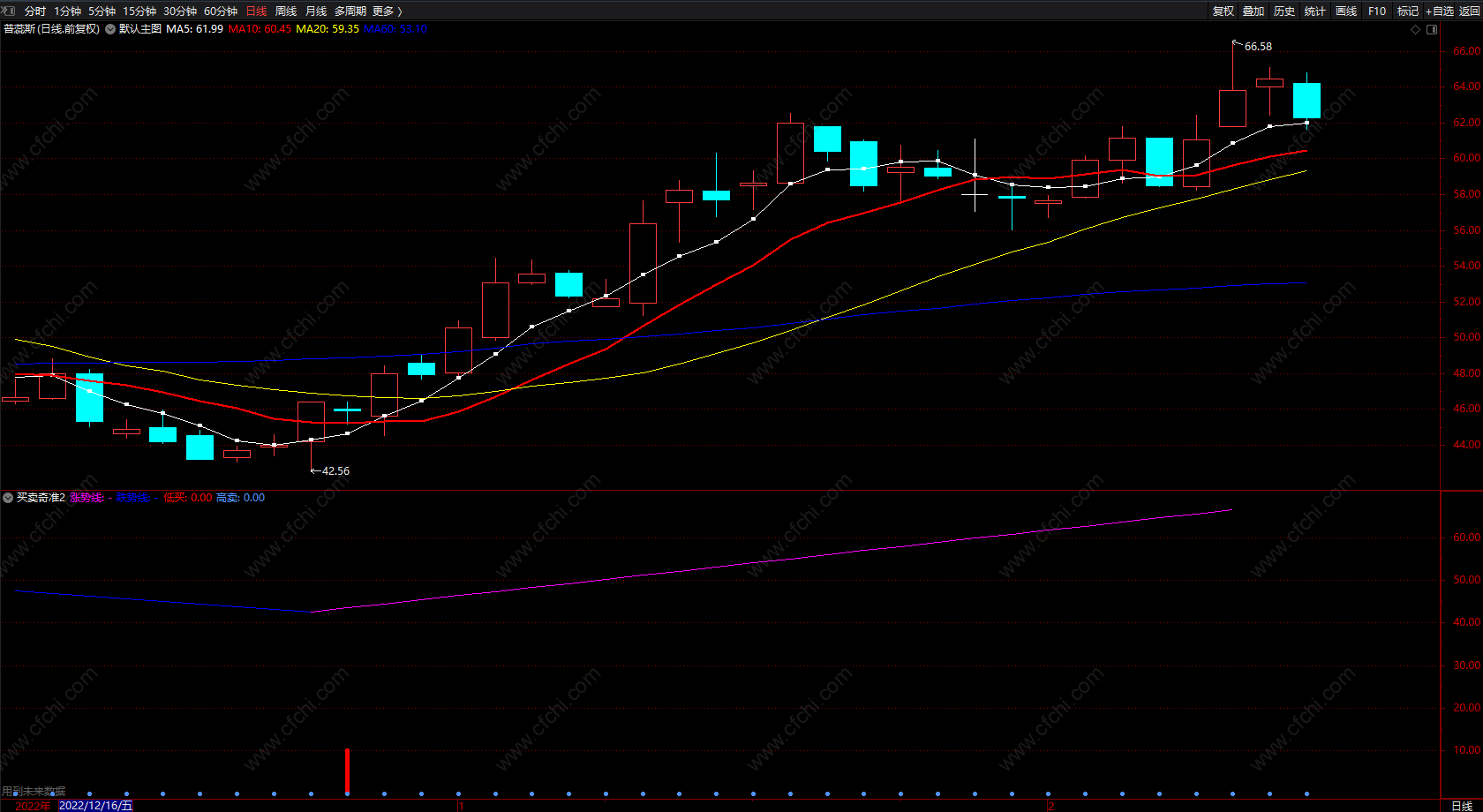This screenshot has width=1483, height=812.
Task: Click the MA5: 61.99 indicator label
Action: (195, 29)
